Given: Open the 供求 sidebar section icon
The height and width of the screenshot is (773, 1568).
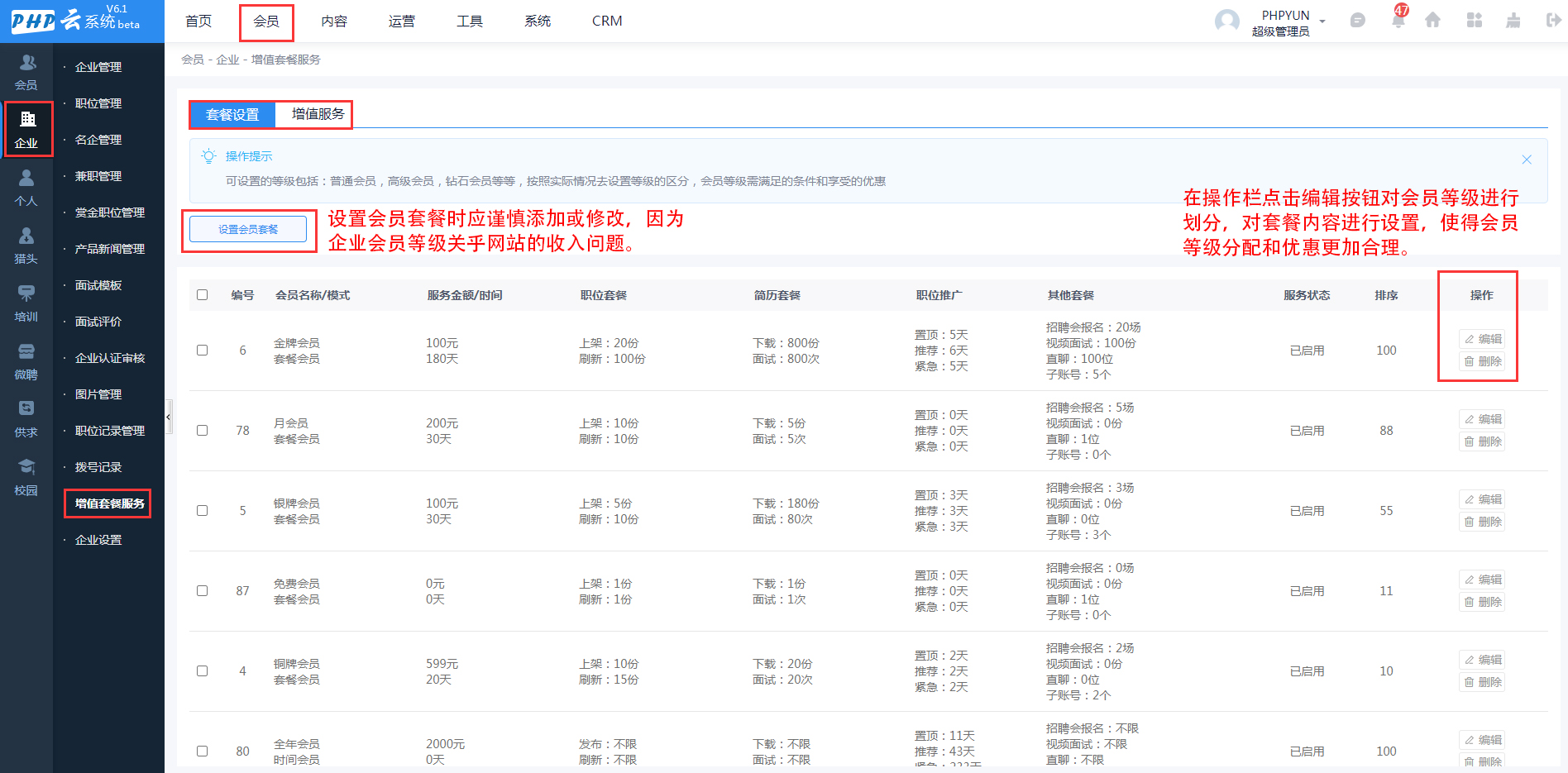Looking at the screenshot, I should coord(26,408).
